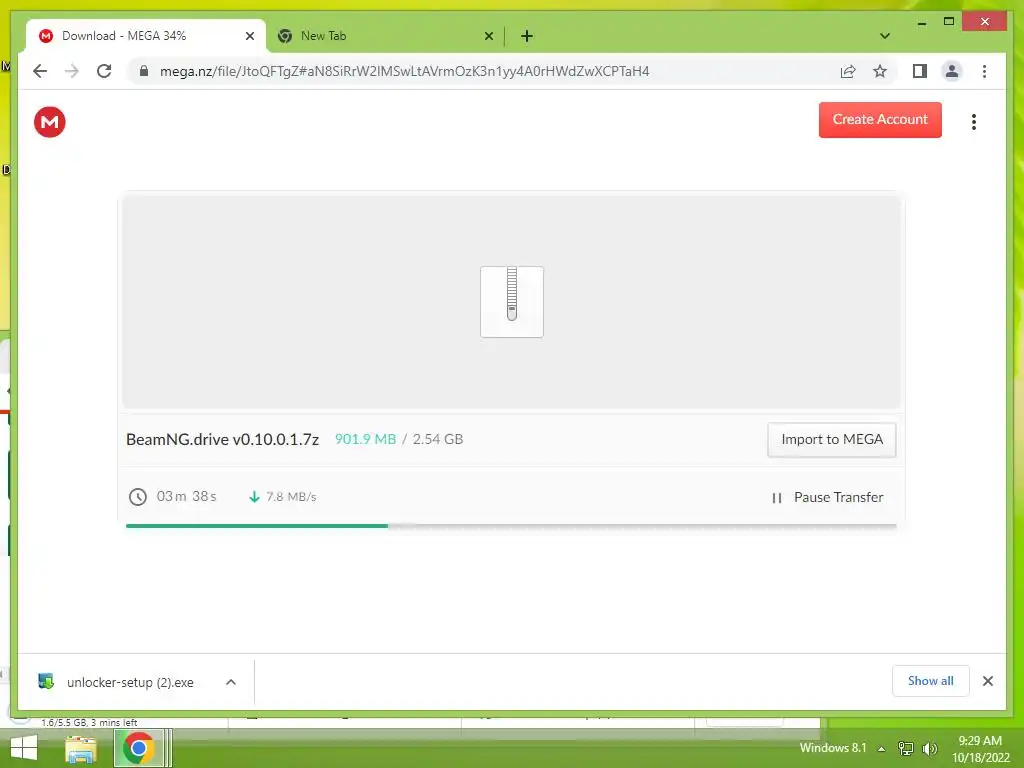The height and width of the screenshot is (768, 1024).
Task: Open the MEGA page options menu
Action: (x=974, y=121)
